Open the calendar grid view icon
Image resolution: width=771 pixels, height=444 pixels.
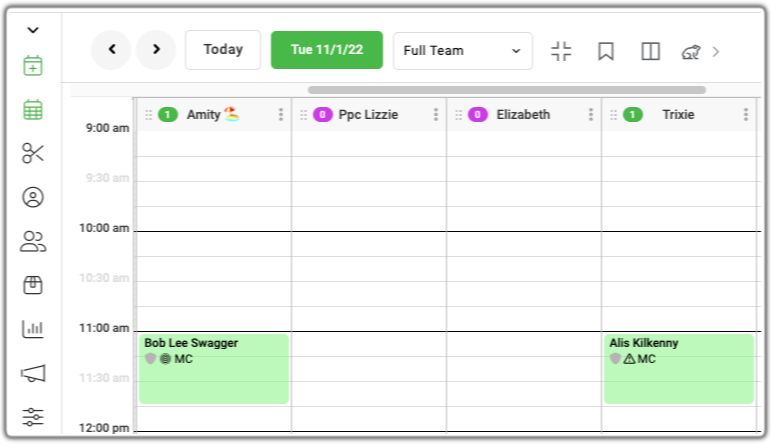33,109
